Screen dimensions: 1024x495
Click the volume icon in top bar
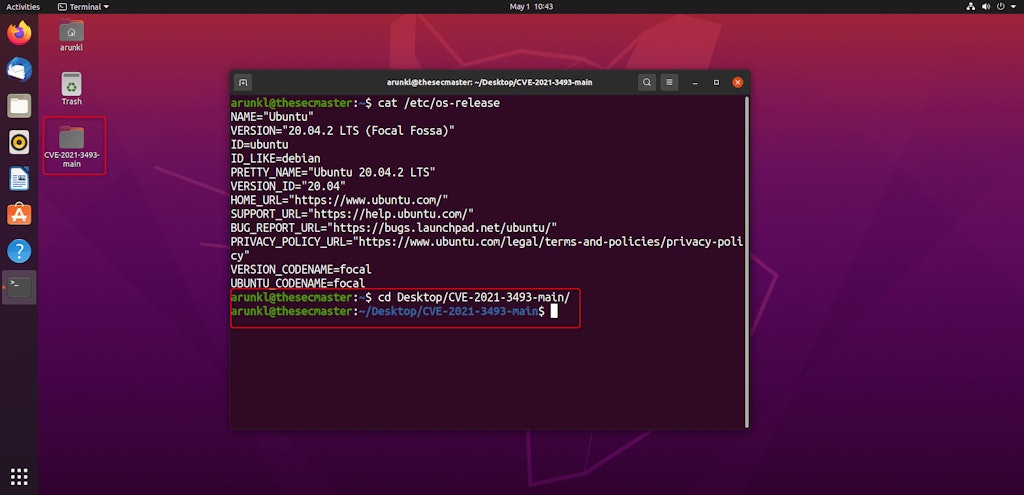[985, 7]
